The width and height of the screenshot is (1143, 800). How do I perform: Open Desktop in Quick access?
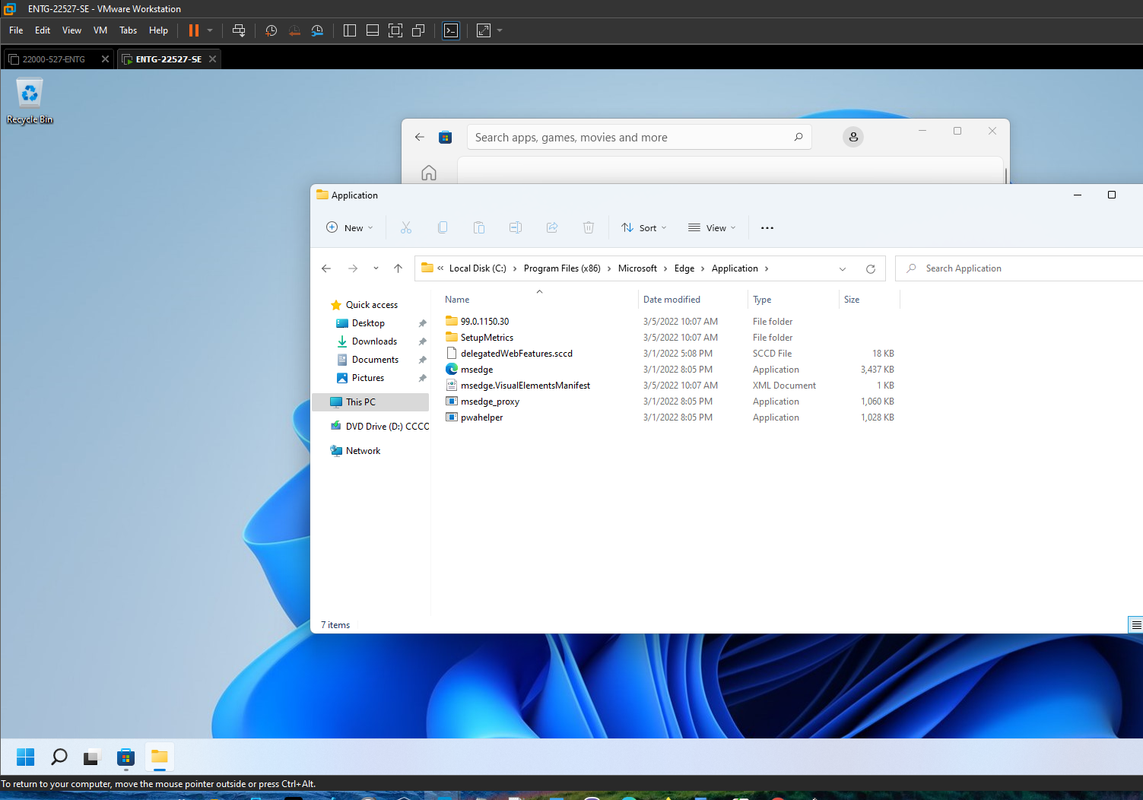coord(368,323)
